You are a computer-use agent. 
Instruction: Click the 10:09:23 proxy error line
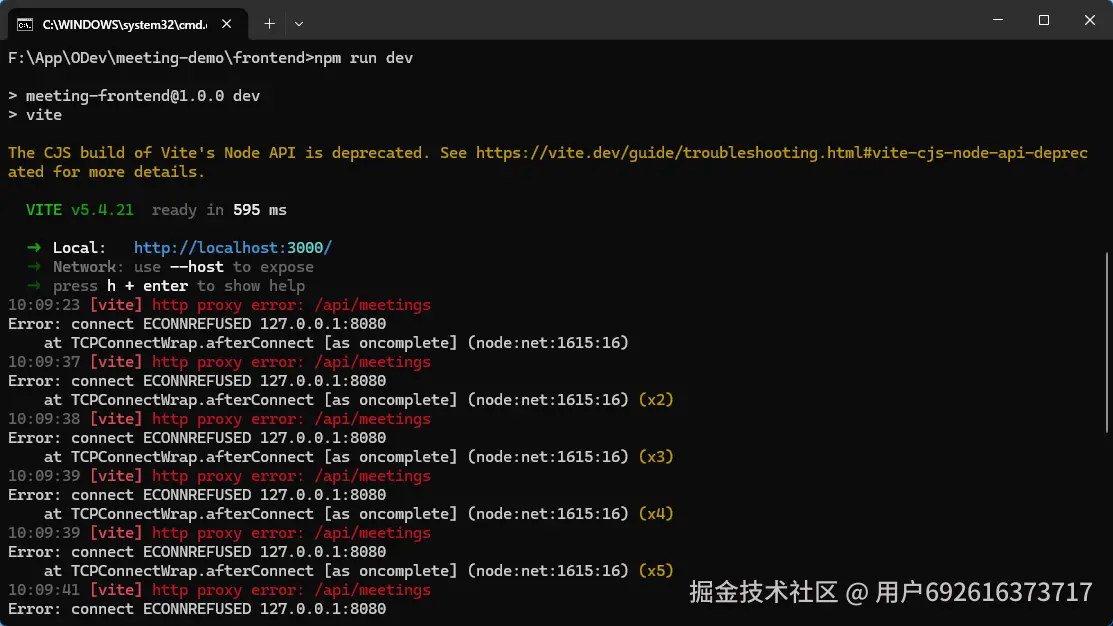(x=219, y=305)
